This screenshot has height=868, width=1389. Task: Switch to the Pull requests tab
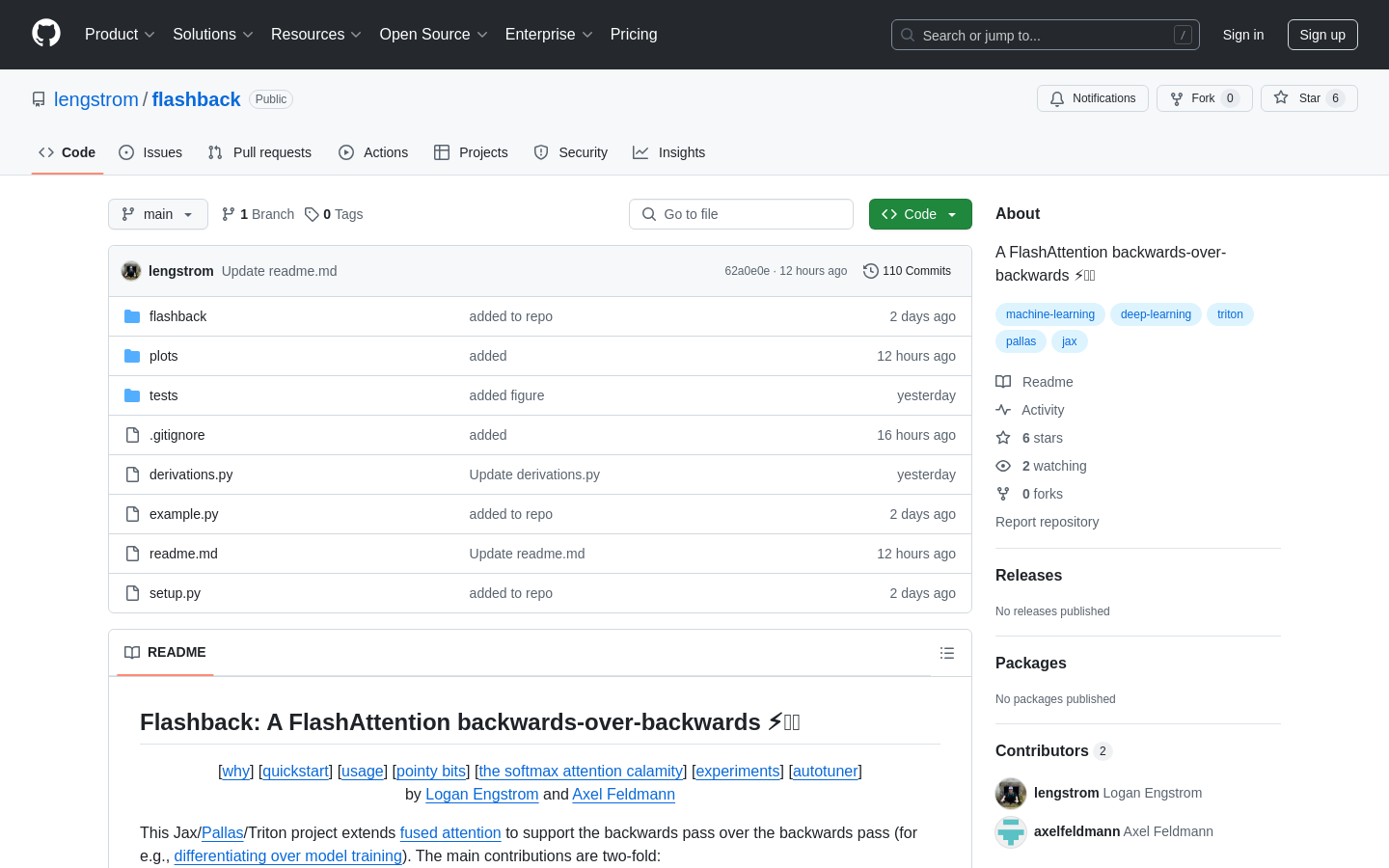point(259,152)
